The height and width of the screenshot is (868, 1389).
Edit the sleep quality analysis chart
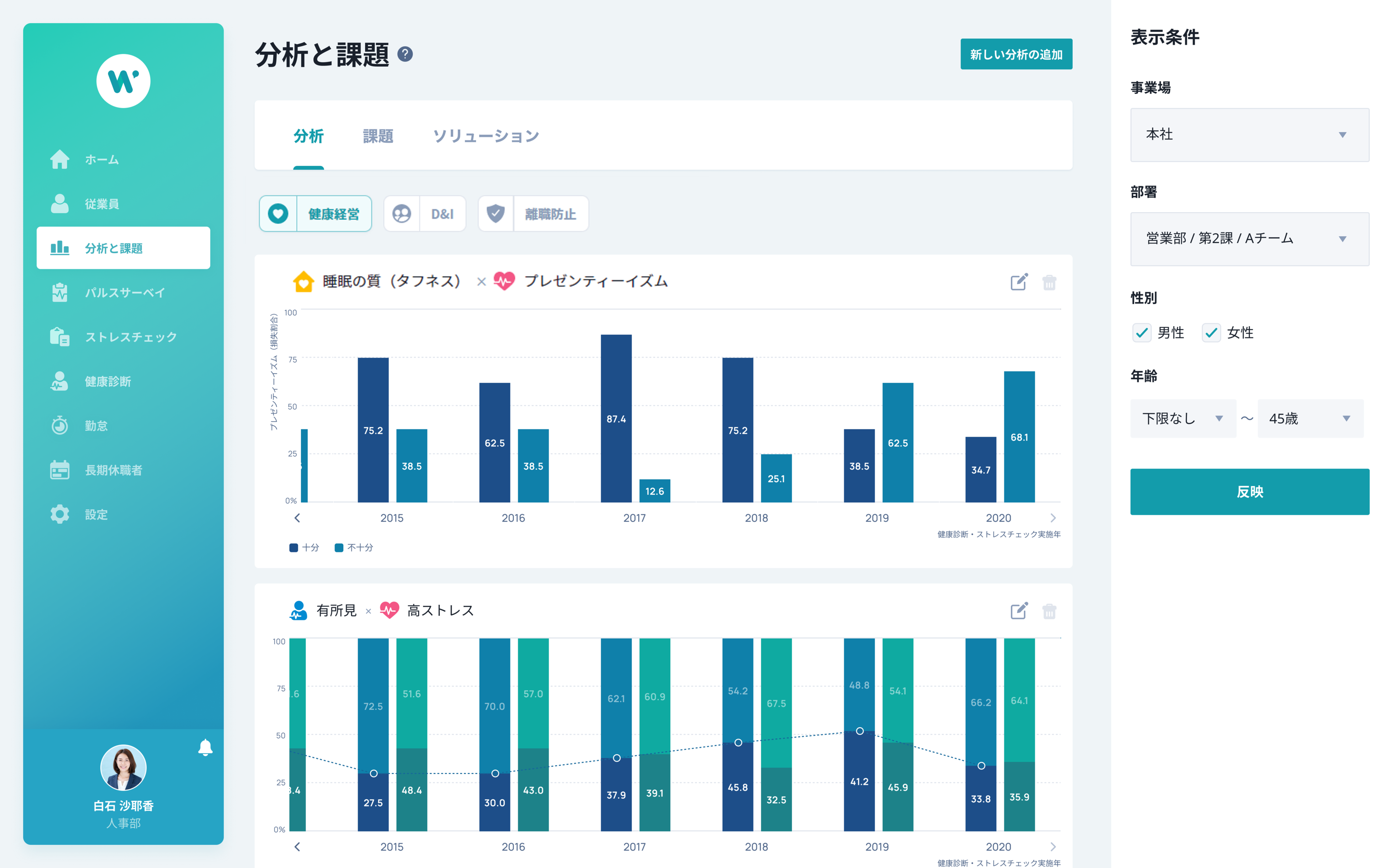coord(1019,282)
